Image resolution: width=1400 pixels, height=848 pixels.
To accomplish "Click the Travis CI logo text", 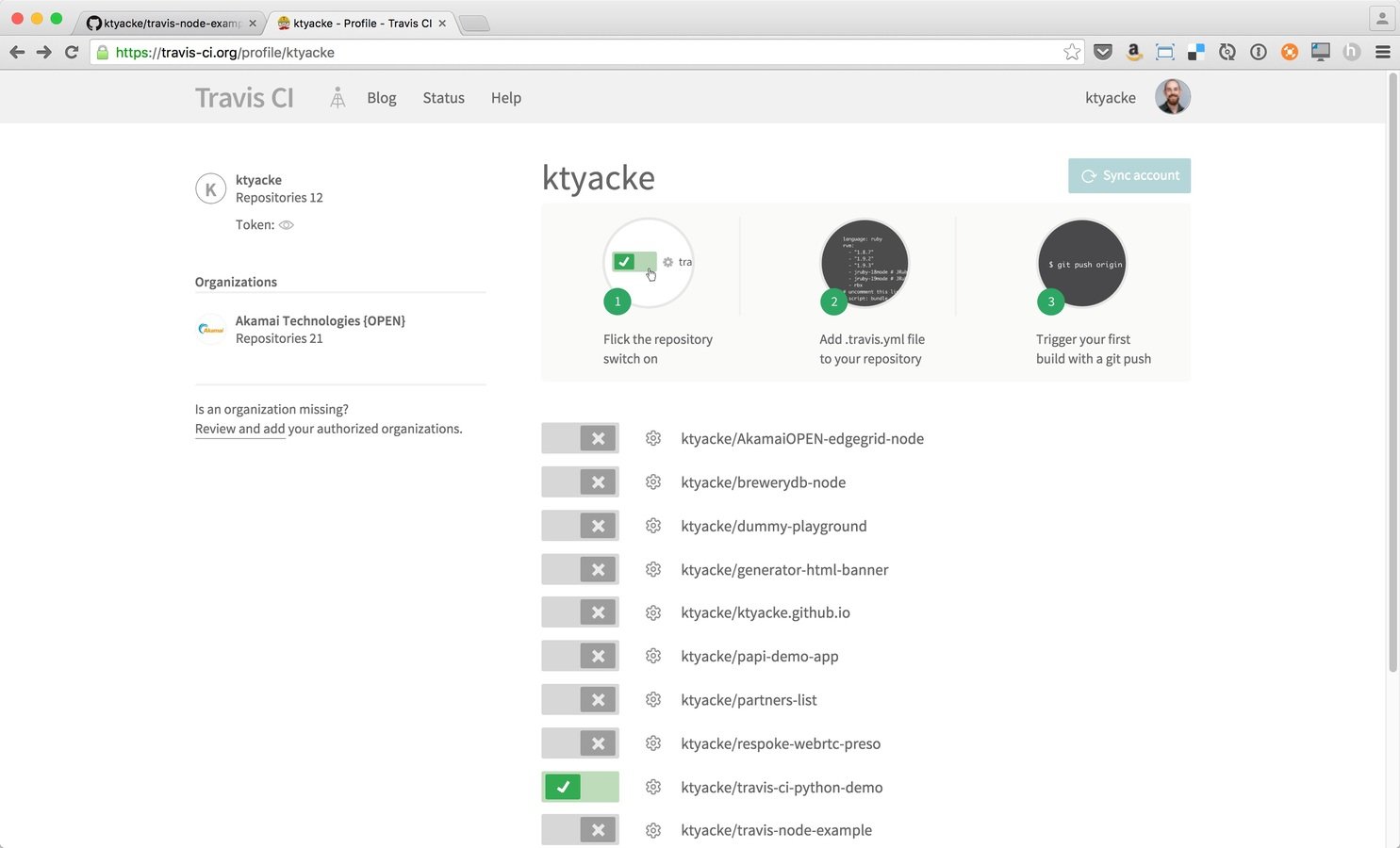I will [244, 97].
